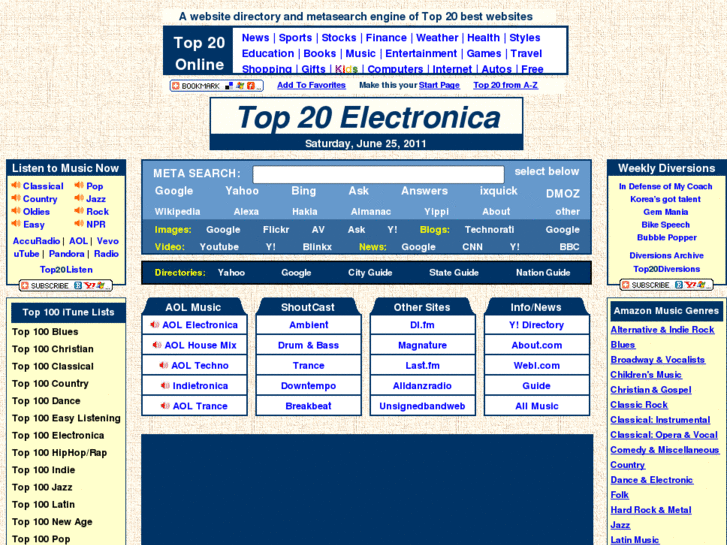Screen dimensions: 727x545
Task: Open Top 100 Blues iTunes list
Action: click(45, 332)
